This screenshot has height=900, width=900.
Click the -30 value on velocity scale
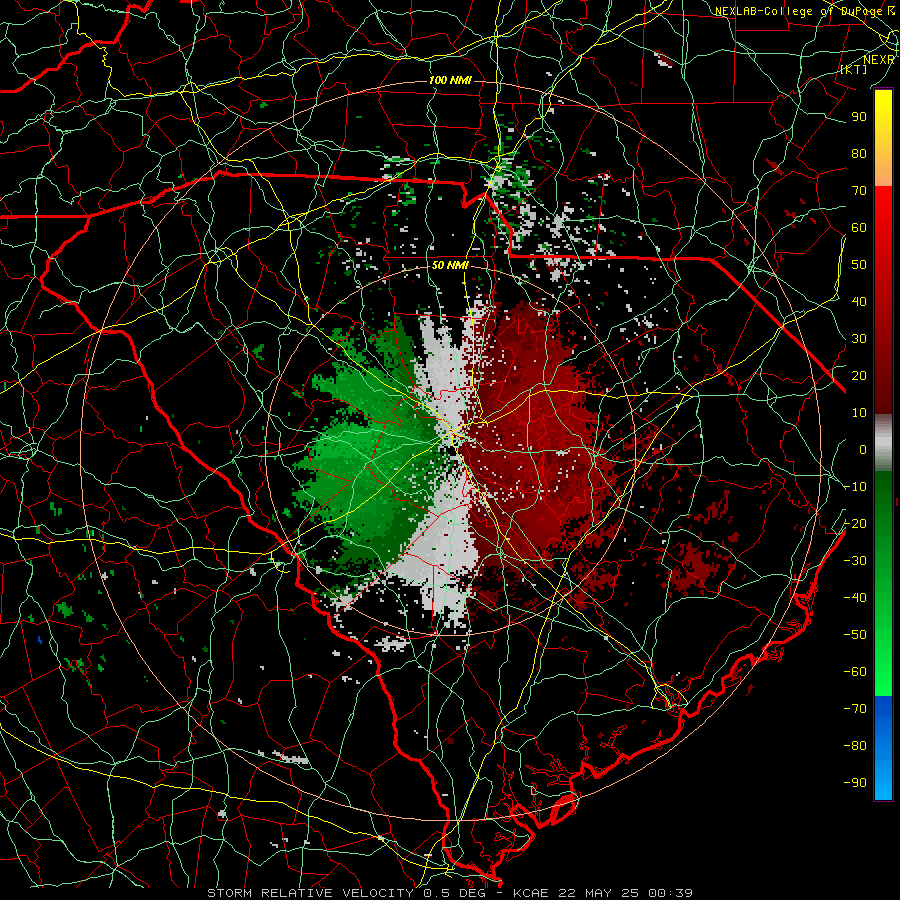click(x=855, y=561)
